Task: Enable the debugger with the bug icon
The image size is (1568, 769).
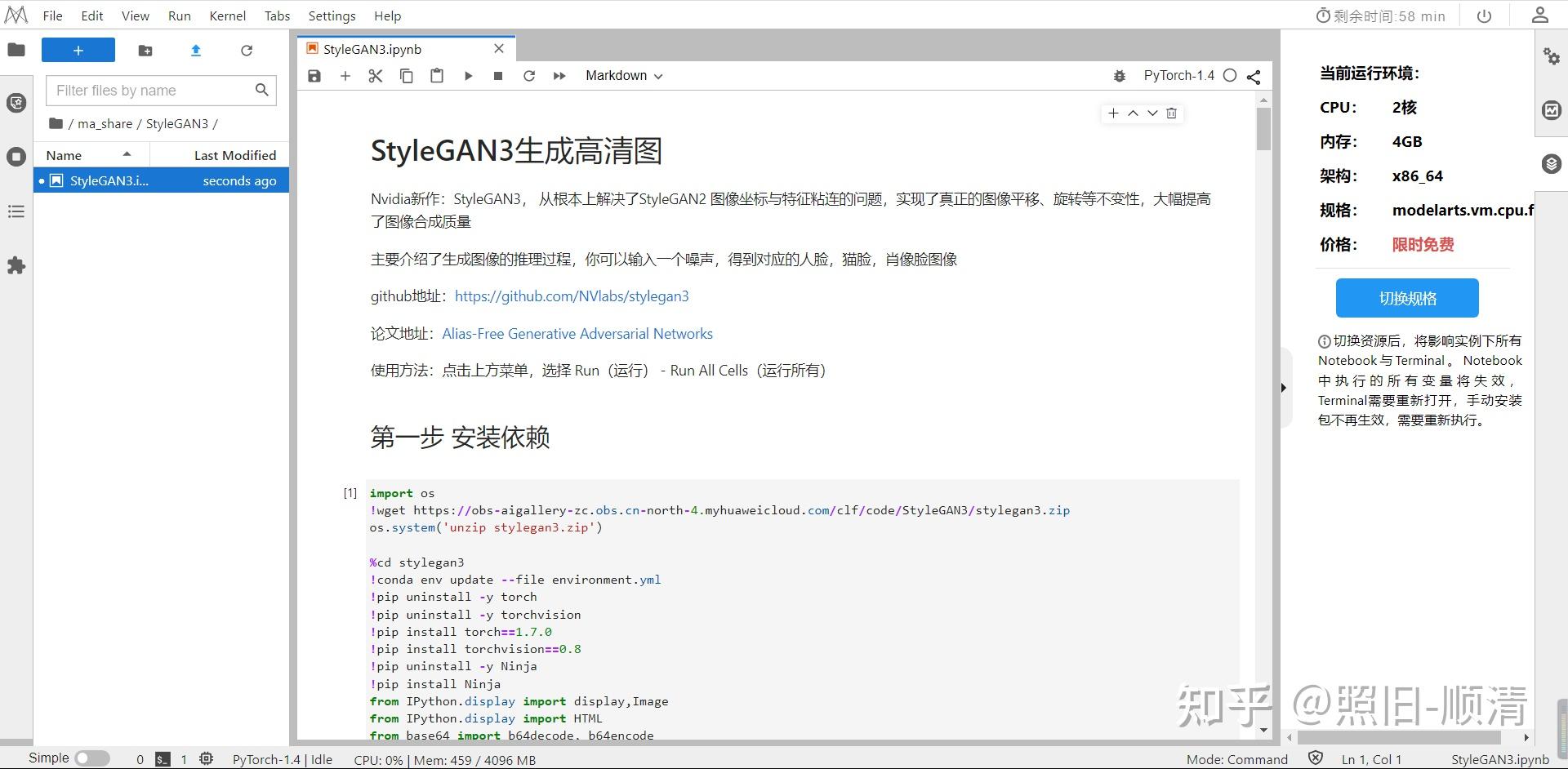Action: pyautogui.click(x=1119, y=75)
